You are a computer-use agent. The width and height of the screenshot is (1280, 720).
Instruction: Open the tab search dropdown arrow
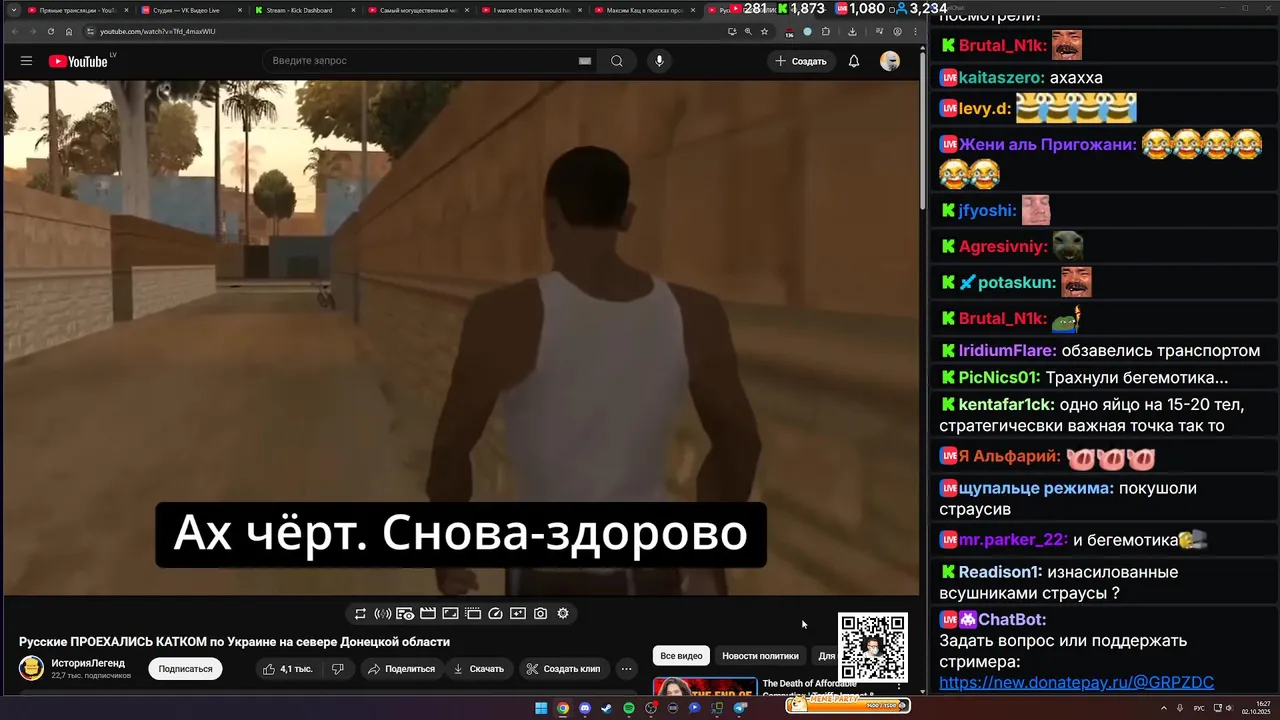(14, 10)
